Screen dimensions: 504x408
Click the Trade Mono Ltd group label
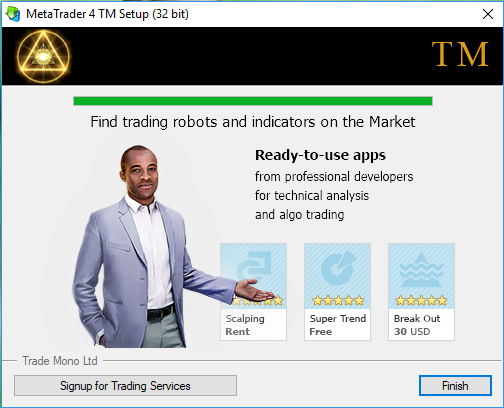point(60,361)
